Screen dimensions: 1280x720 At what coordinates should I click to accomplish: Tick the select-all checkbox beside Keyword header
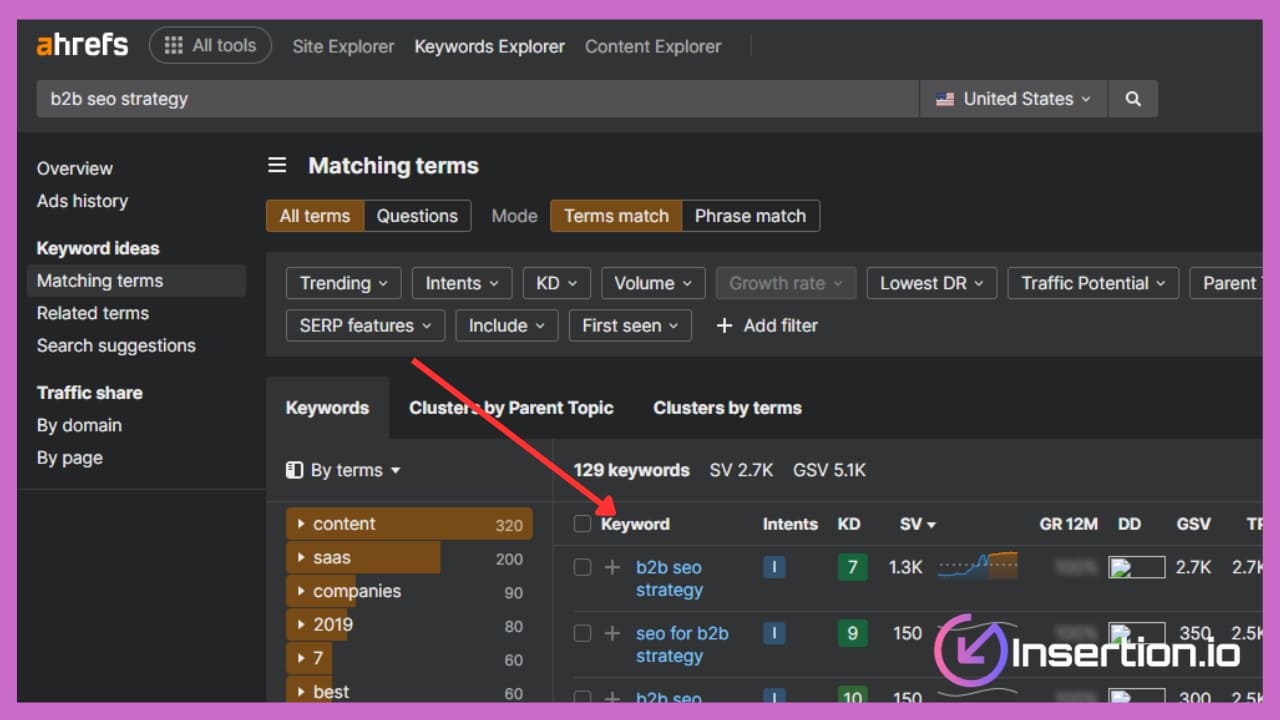[x=582, y=524]
